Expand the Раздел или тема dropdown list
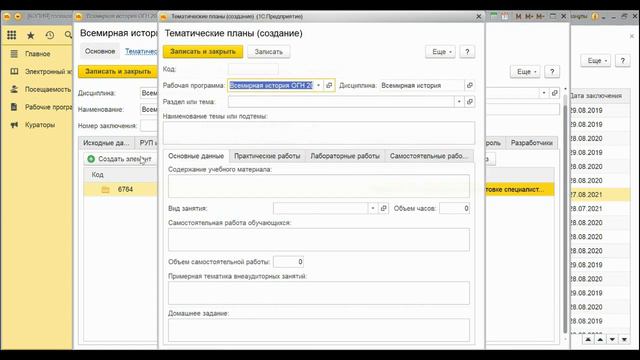Viewport: 640px width, 360px height. coord(459,102)
